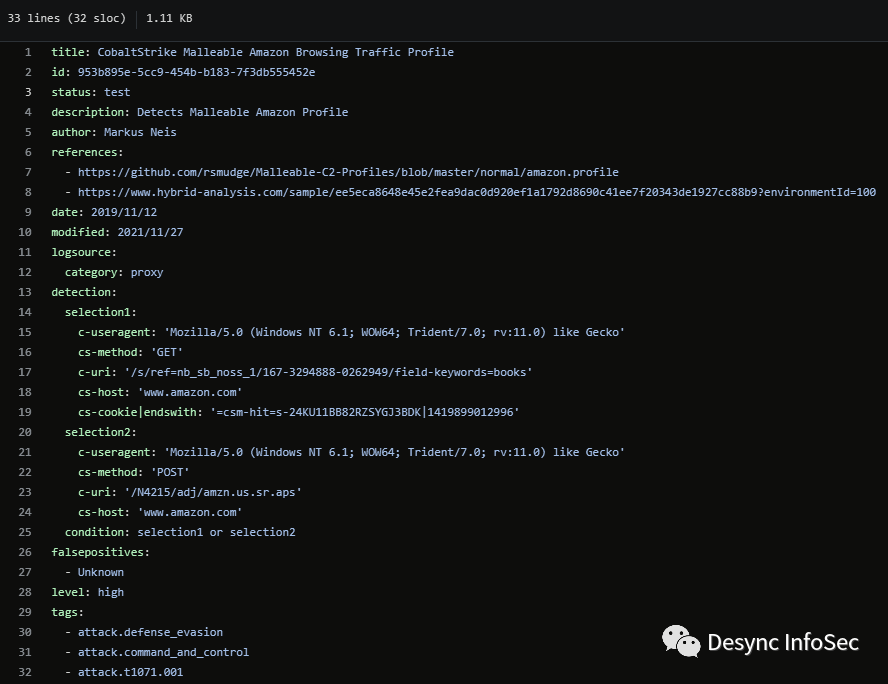Open the github.com amazon.profile reference URL
Image resolution: width=888 pixels, height=684 pixels.
(348, 172)
